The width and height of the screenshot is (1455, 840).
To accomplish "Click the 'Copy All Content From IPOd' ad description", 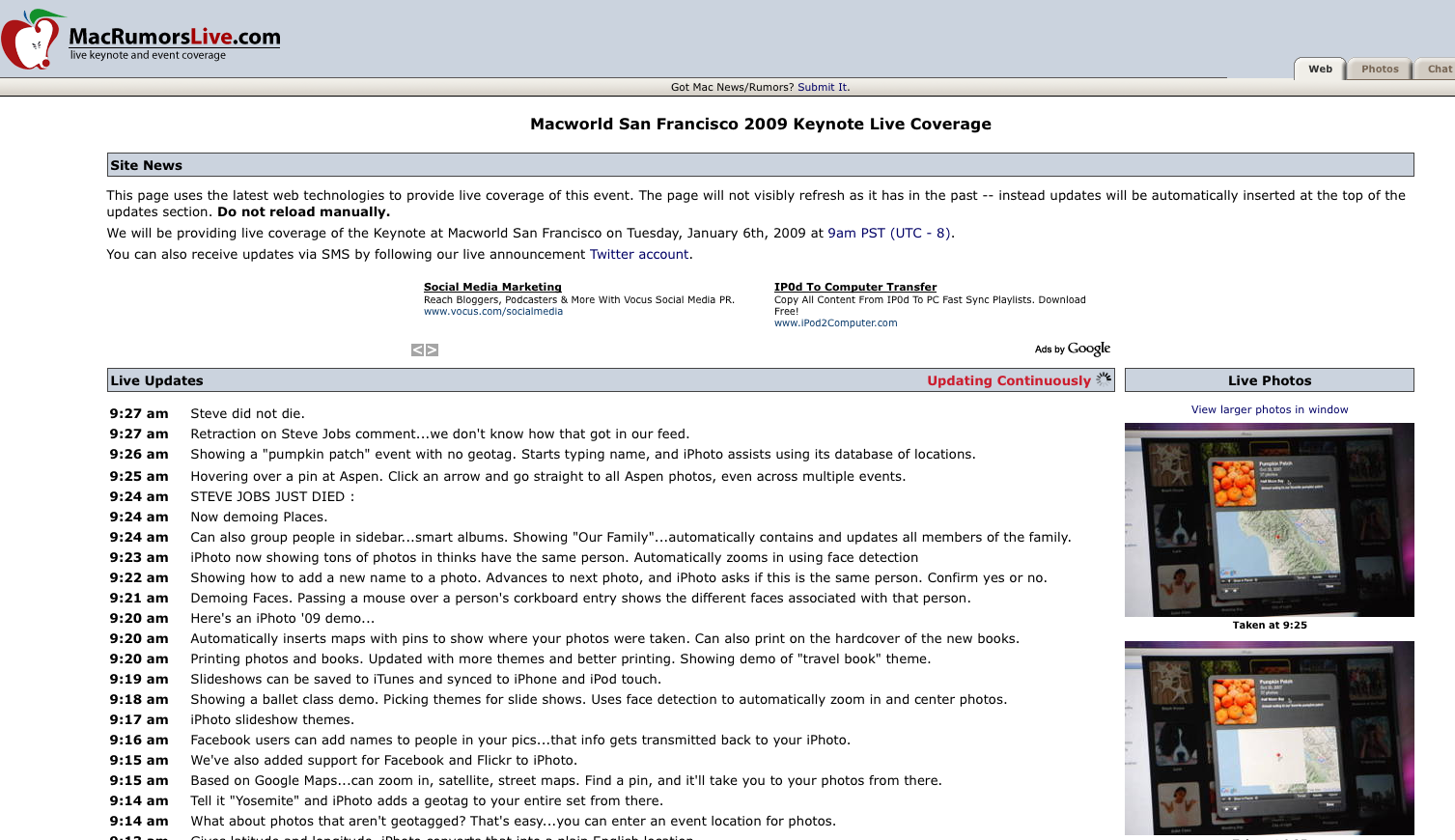I will click(930, 306).
